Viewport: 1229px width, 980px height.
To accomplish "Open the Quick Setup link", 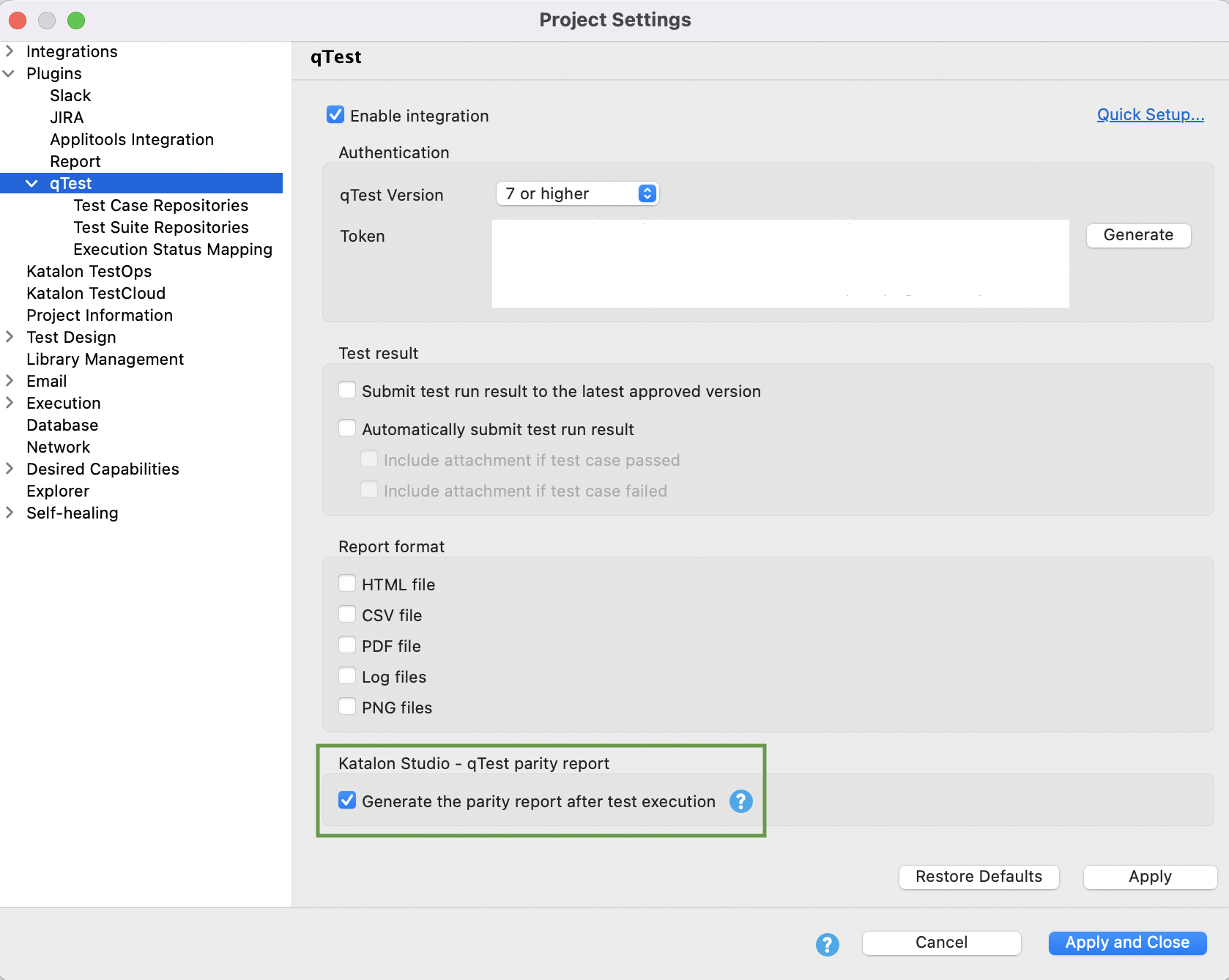I will click(1148, 114).
